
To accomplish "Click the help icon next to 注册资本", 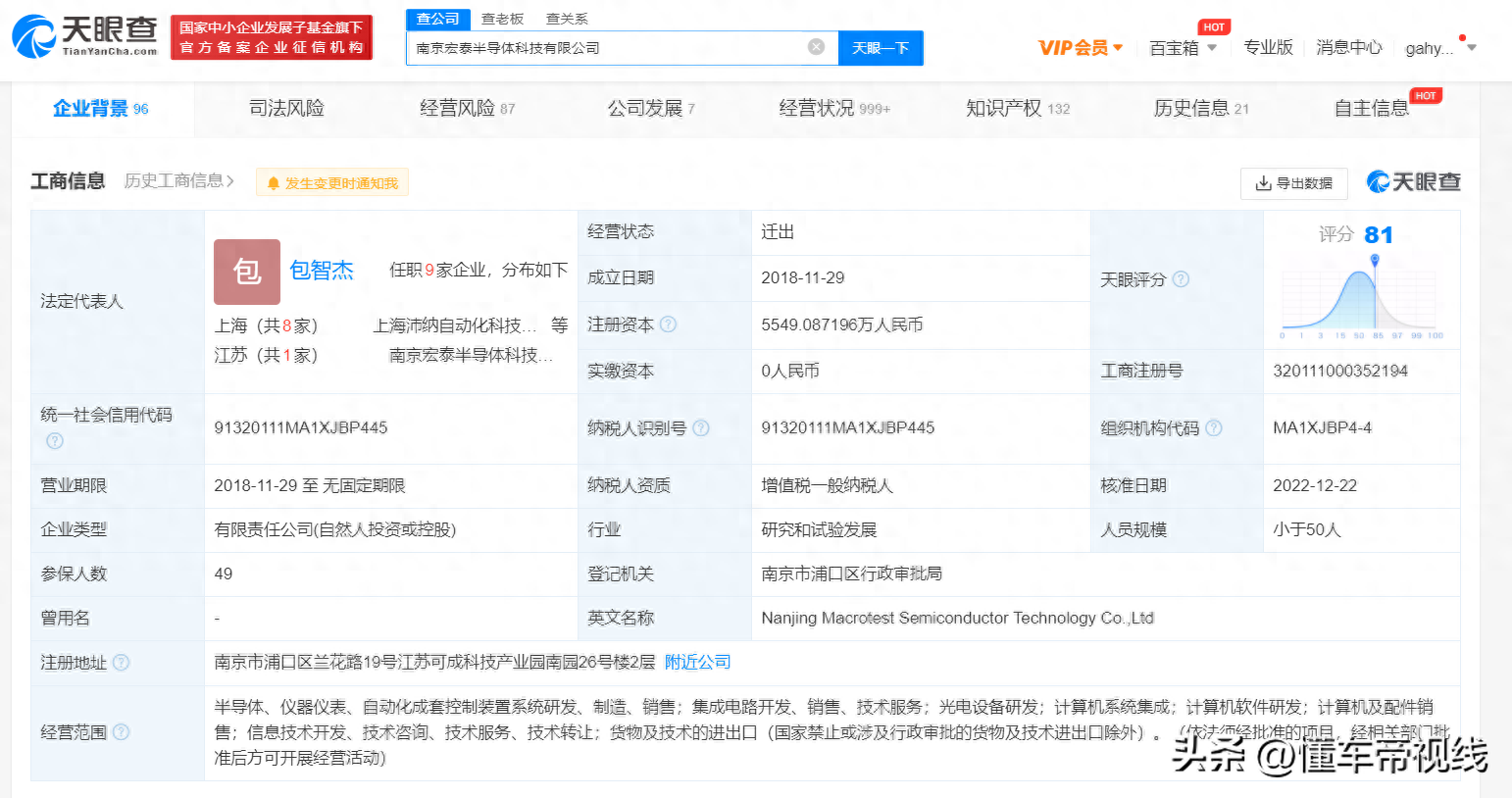I will (668, 324).
